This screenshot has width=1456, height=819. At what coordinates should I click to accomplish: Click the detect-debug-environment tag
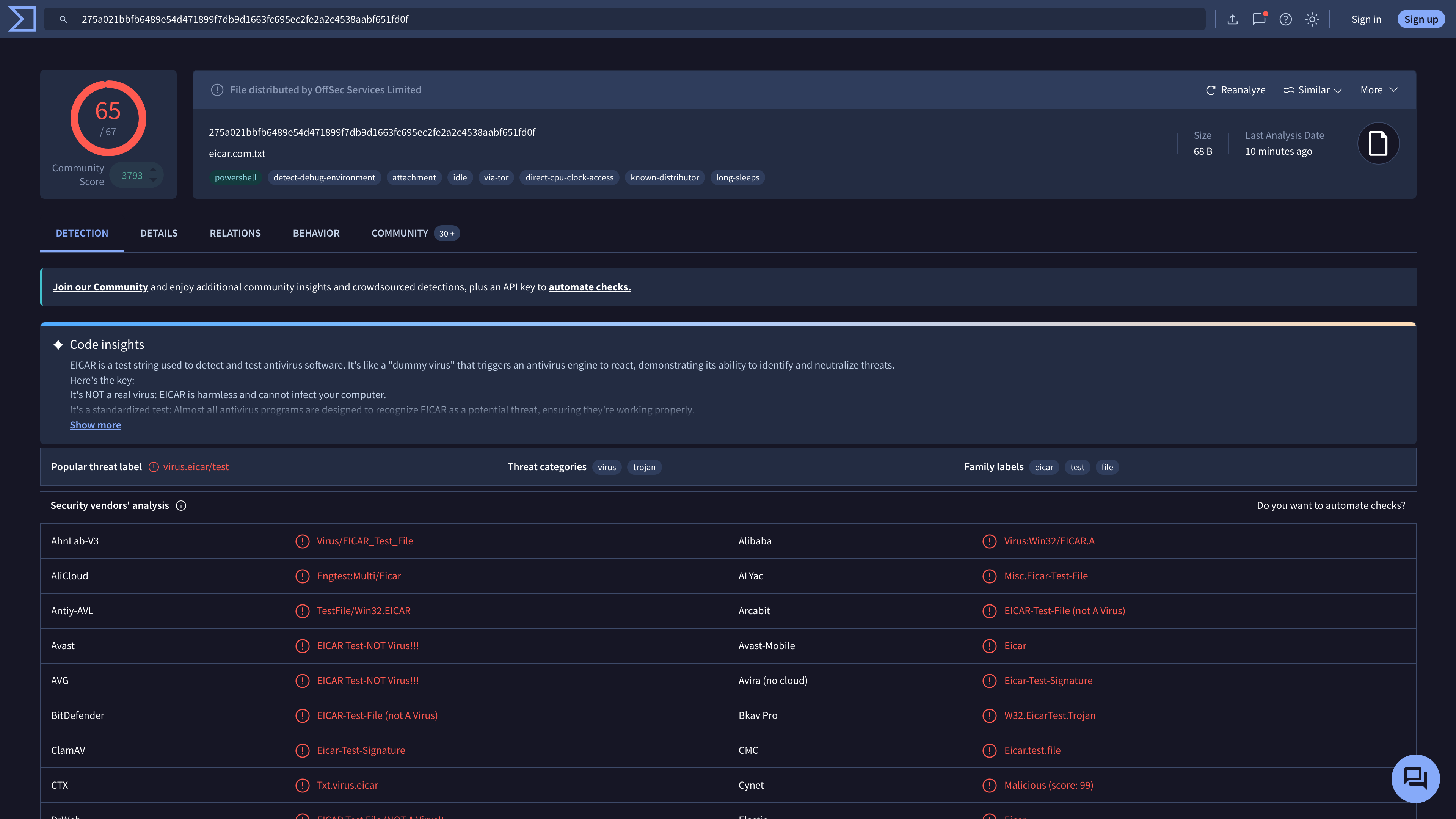(324, 177)
